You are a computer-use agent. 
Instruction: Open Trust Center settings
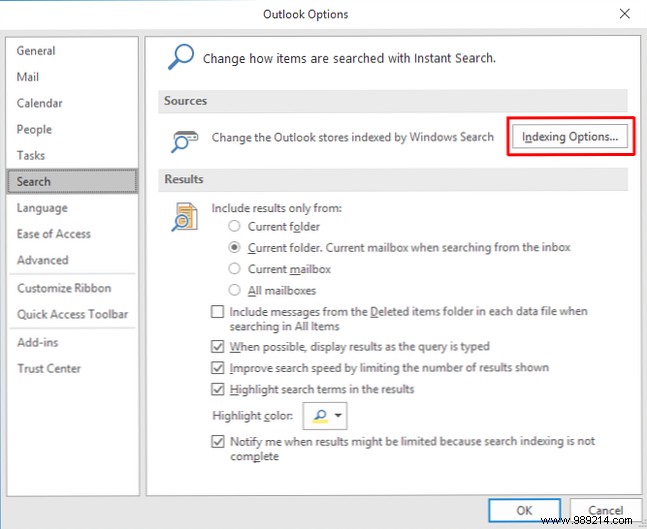49,368
